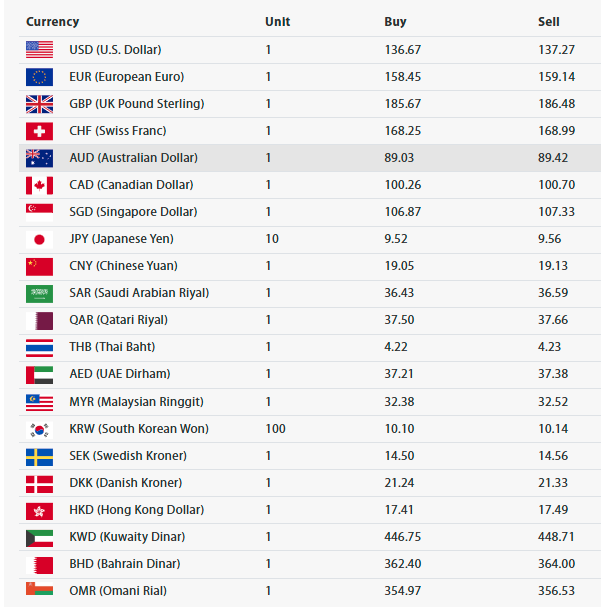The height and width of the screenshot is (607, 601).
Task: Click the Canadian maple leaf flag
Action: click(x=39, y=185)
